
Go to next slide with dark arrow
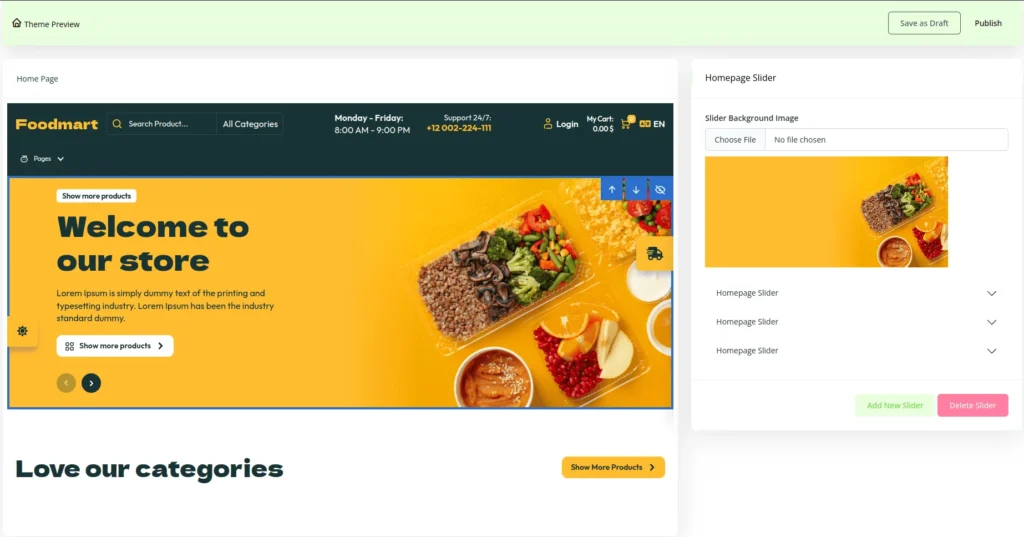click(x=91, y=383)
